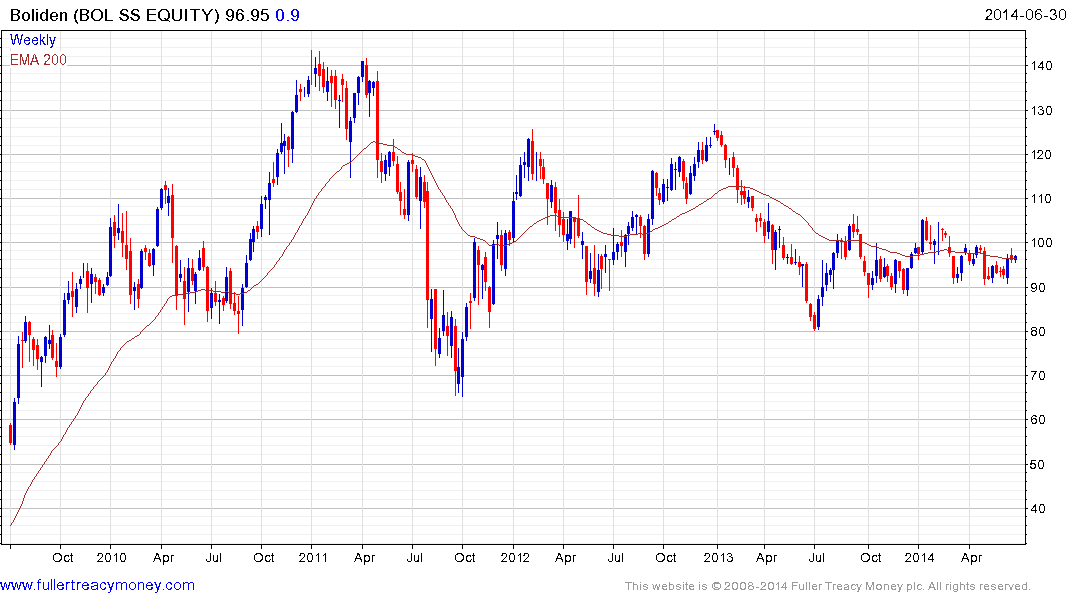
Task: Click the copyright notice text at bottom right
Action: point(828,586)
